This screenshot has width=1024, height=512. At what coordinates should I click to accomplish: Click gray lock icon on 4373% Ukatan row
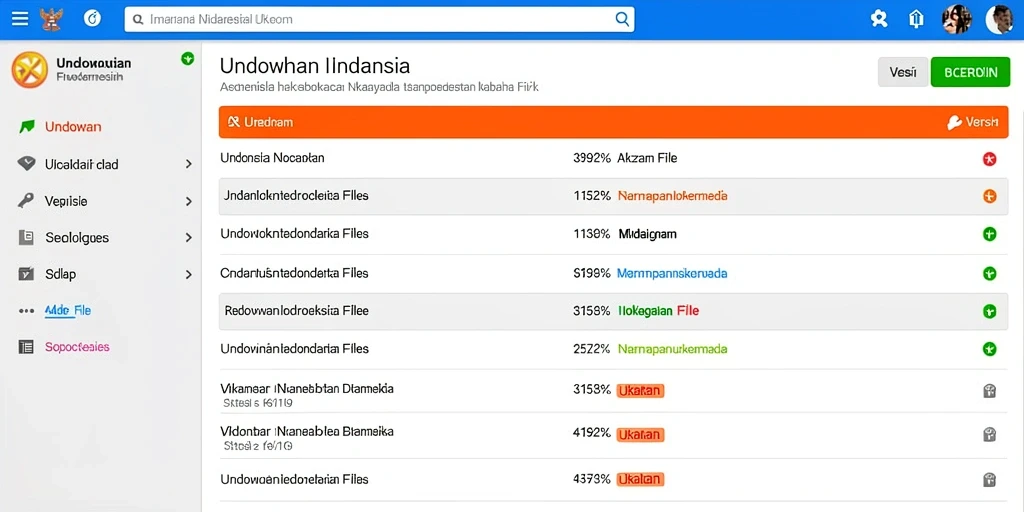click(x=989, y=480)
